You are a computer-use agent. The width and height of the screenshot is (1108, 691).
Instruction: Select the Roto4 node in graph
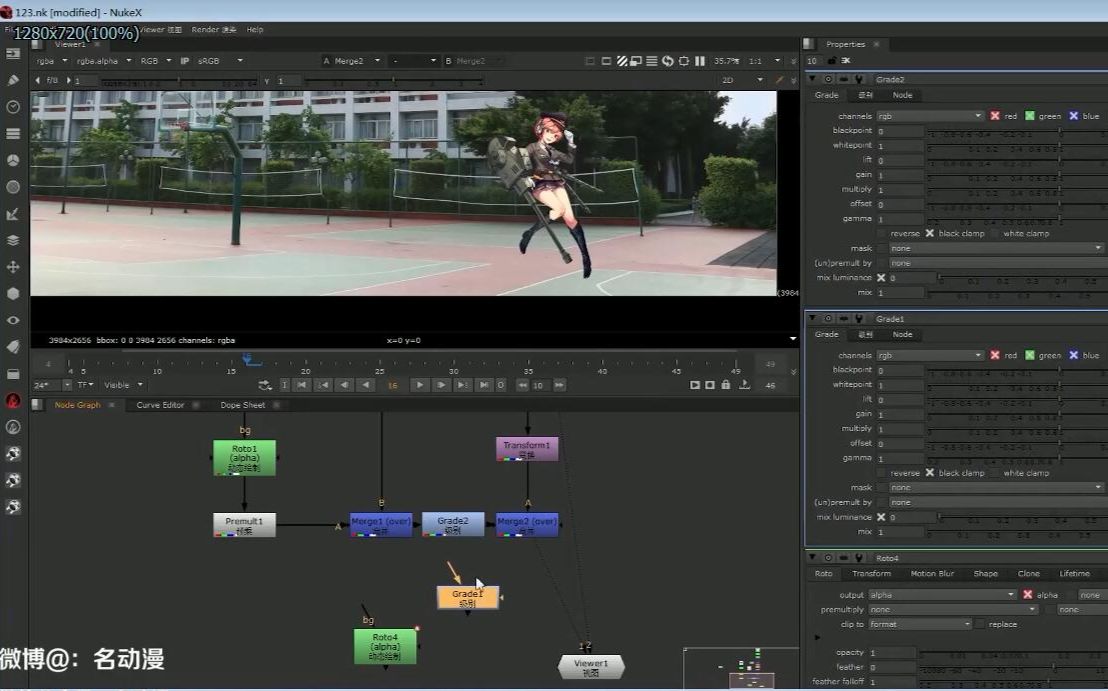tap(384, 646)
